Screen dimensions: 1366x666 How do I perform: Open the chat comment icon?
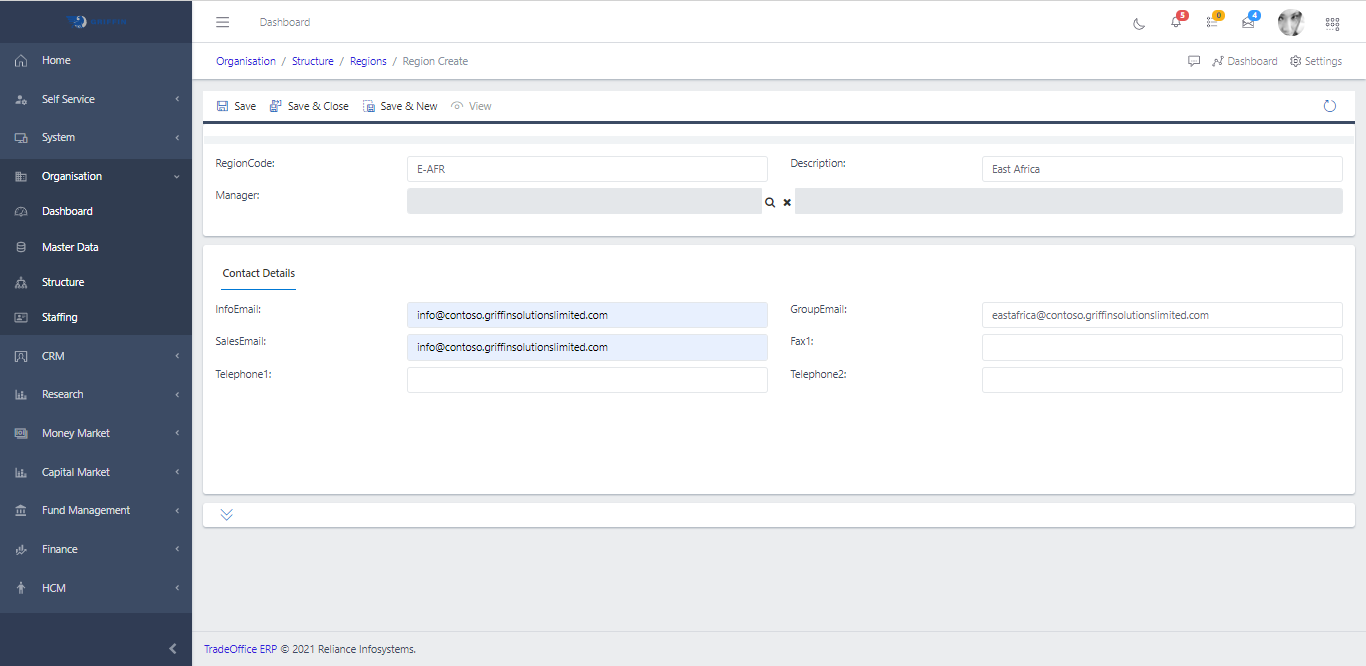pyautogui.click(x=1194, y=61)
